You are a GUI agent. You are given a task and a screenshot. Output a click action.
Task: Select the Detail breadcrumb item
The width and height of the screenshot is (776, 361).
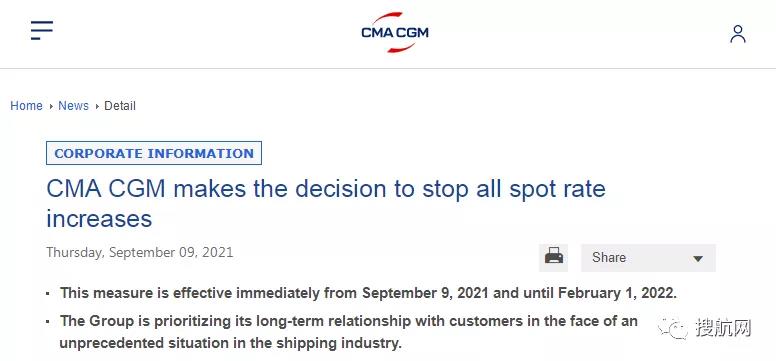(120, 106)
